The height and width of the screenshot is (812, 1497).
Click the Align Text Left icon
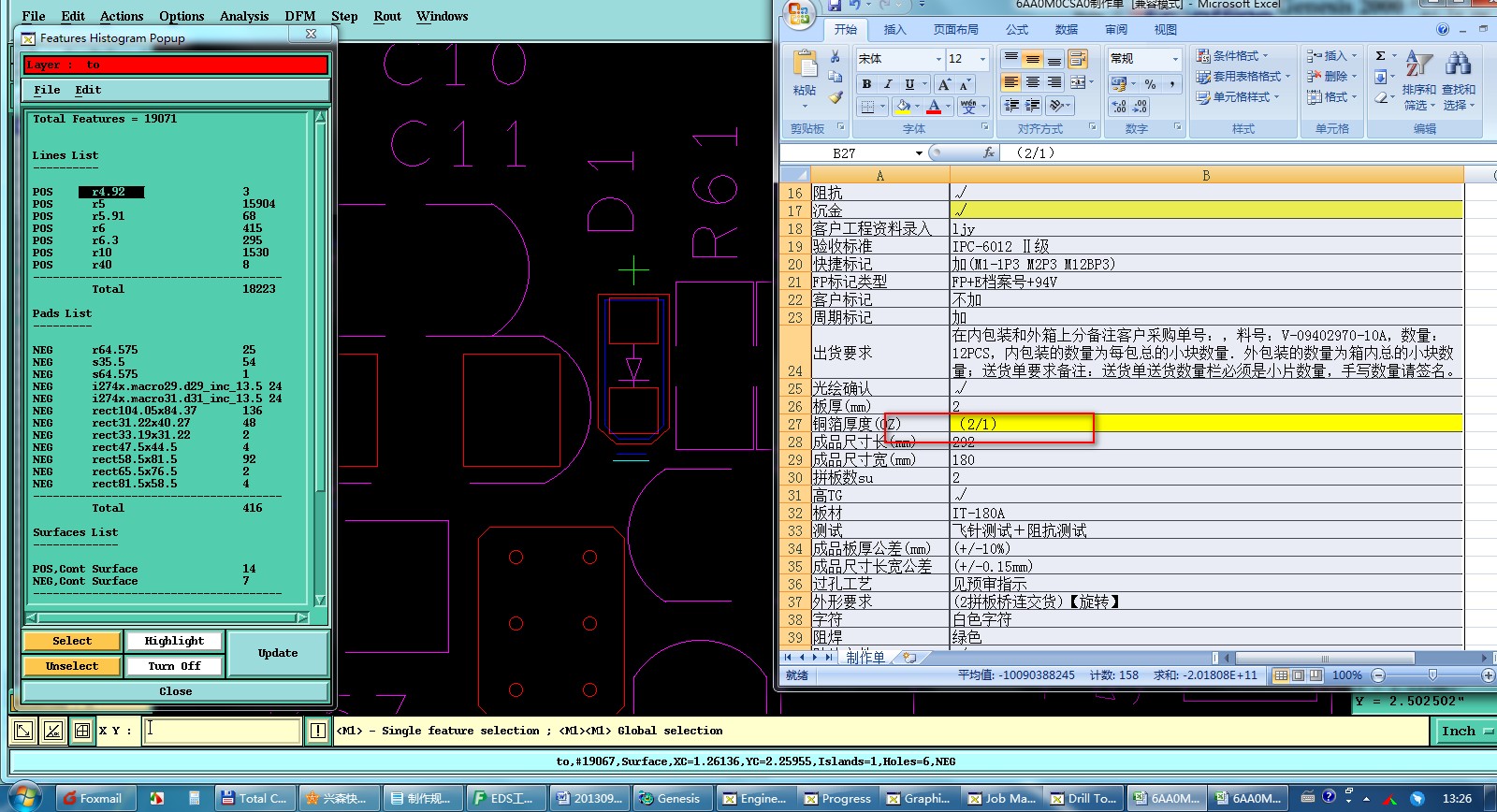coord(1010,82)
